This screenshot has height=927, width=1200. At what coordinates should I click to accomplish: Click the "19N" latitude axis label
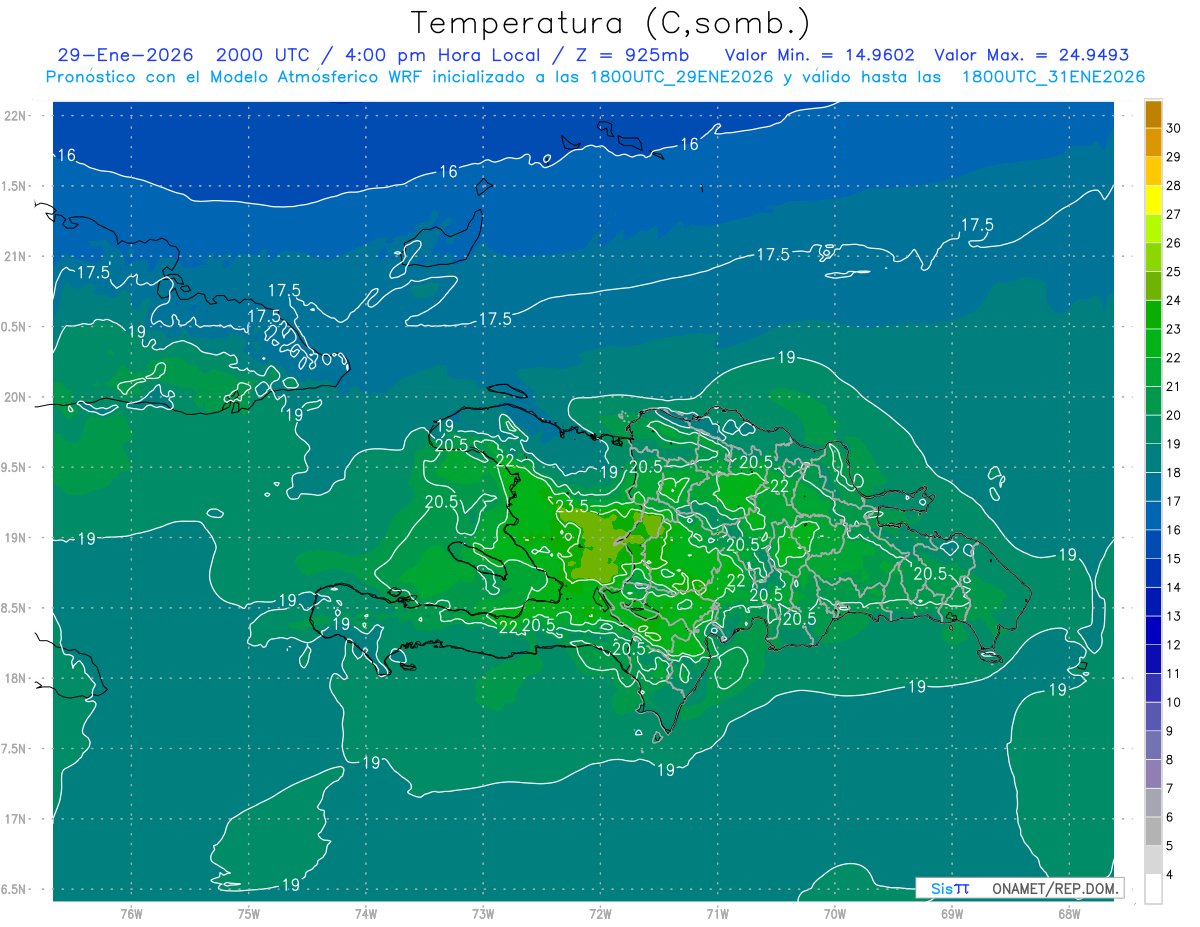click(15, 538)
